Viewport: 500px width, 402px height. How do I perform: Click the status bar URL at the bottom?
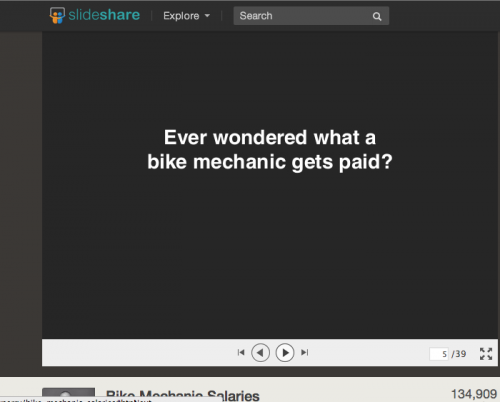pyautogui.click(x=77, y=400)
